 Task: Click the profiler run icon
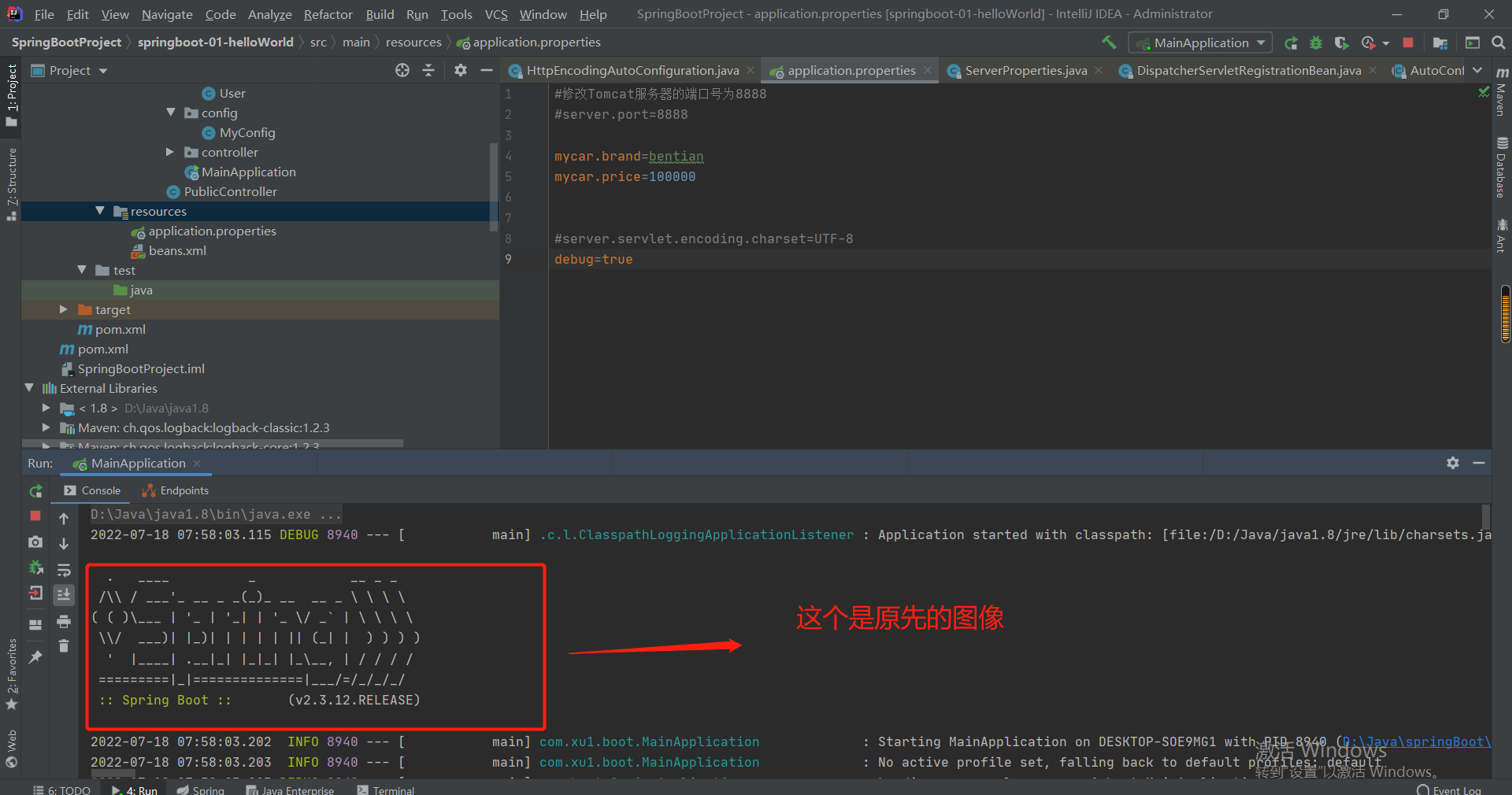(x=1369, y=43)
